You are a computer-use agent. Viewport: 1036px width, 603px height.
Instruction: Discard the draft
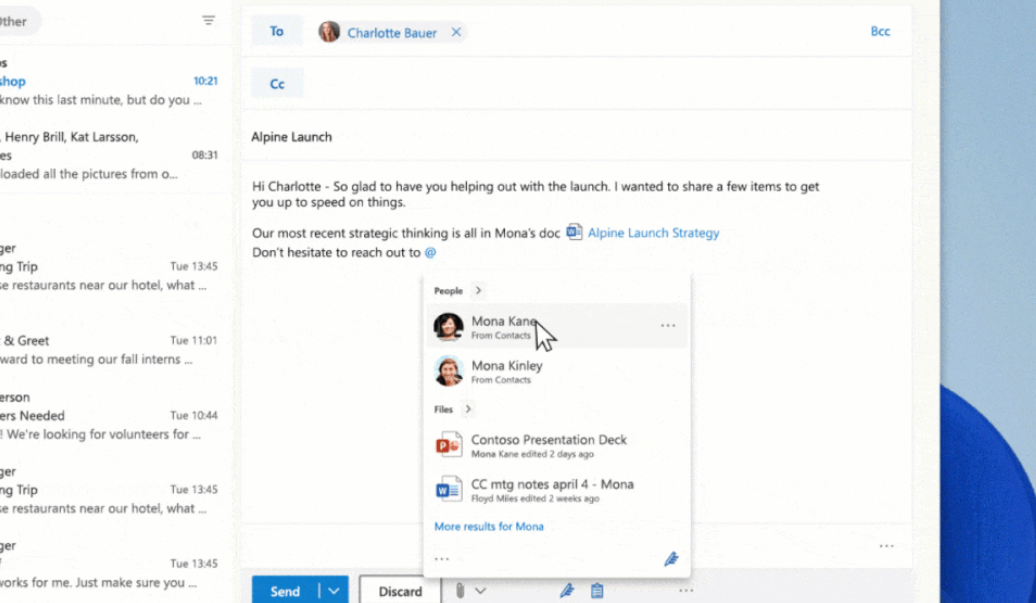[x=400, y=591]
